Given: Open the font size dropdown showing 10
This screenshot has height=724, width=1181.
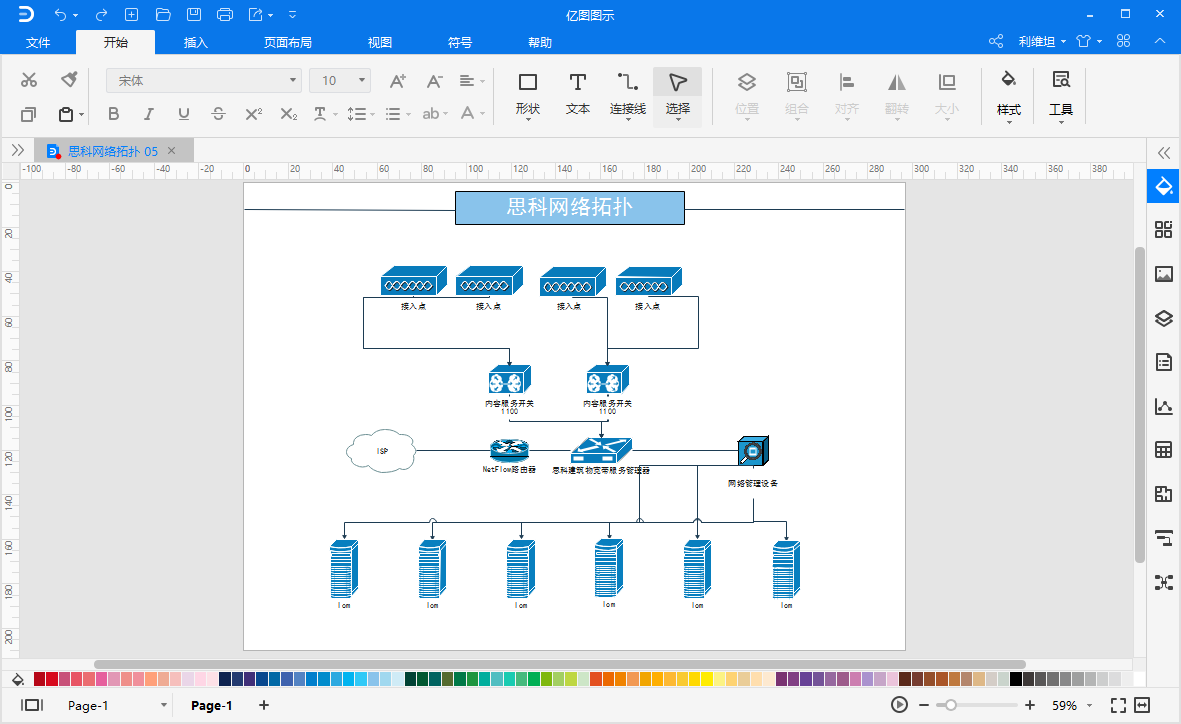Looking at the screenshot, I should click(340, 81).
